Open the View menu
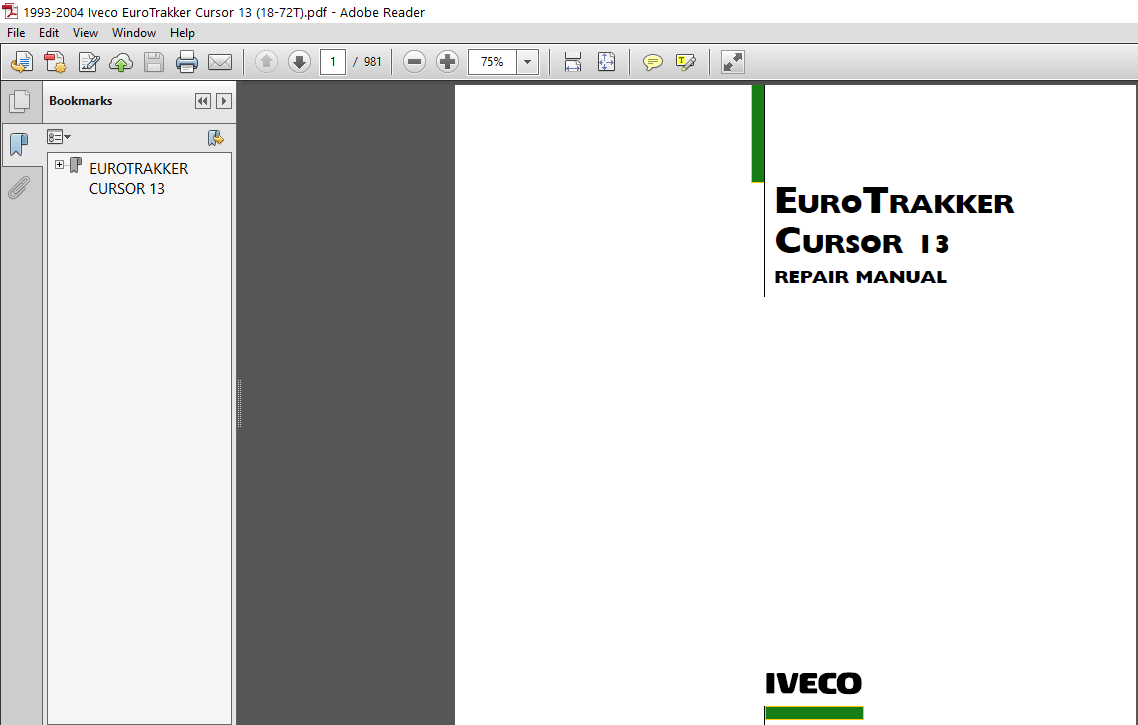The width and height of the screenshot is (1138, 725). [x=85, y=33]
